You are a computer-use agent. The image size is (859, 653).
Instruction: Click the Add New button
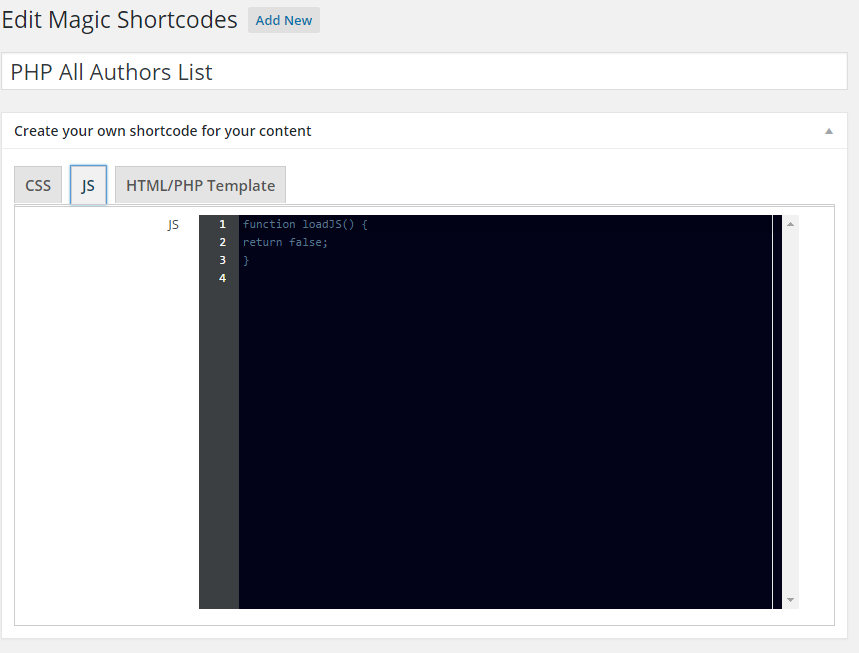click(284, 20)
